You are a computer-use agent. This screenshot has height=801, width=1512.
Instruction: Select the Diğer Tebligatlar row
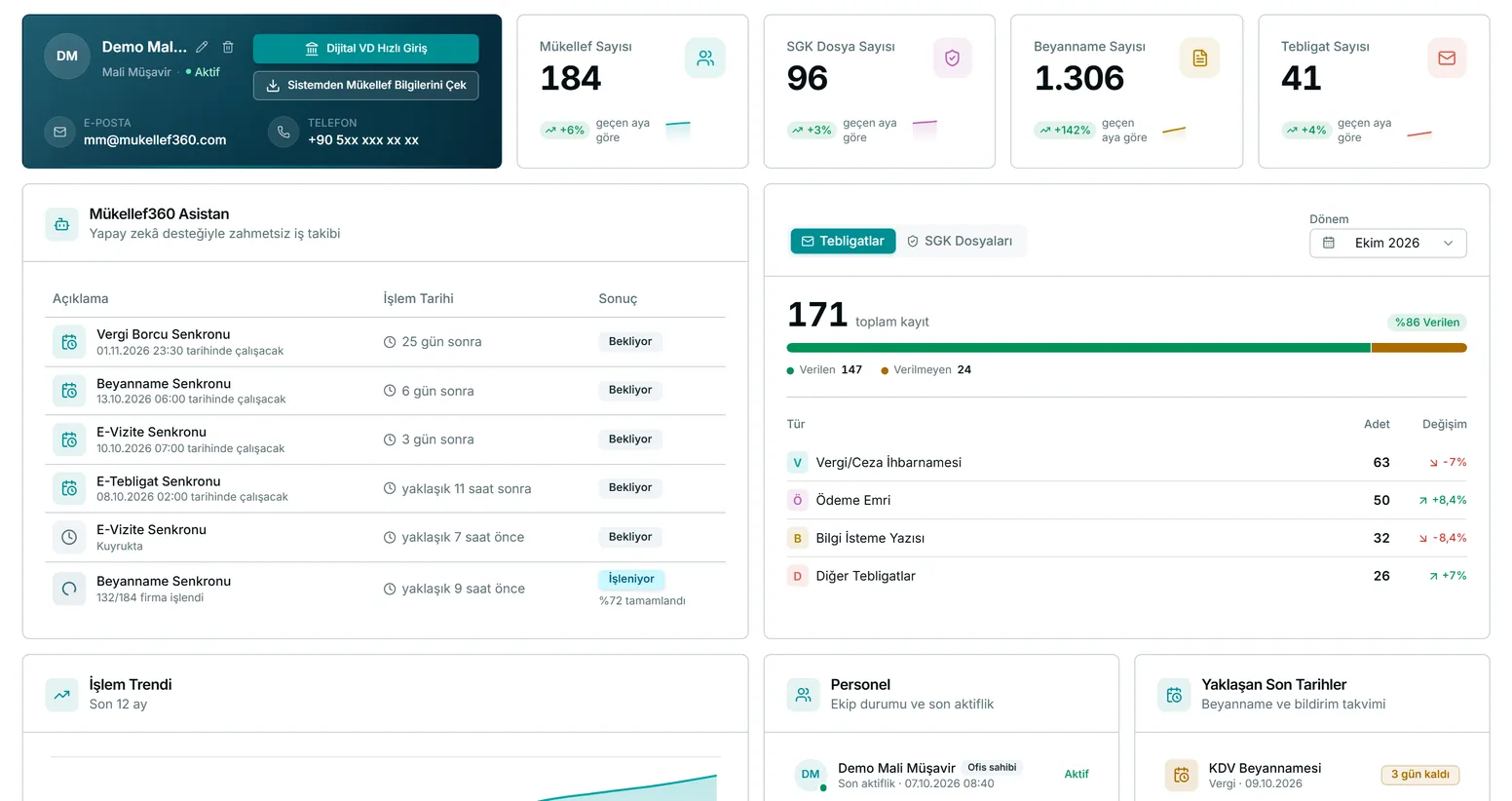pos(1126,576)
